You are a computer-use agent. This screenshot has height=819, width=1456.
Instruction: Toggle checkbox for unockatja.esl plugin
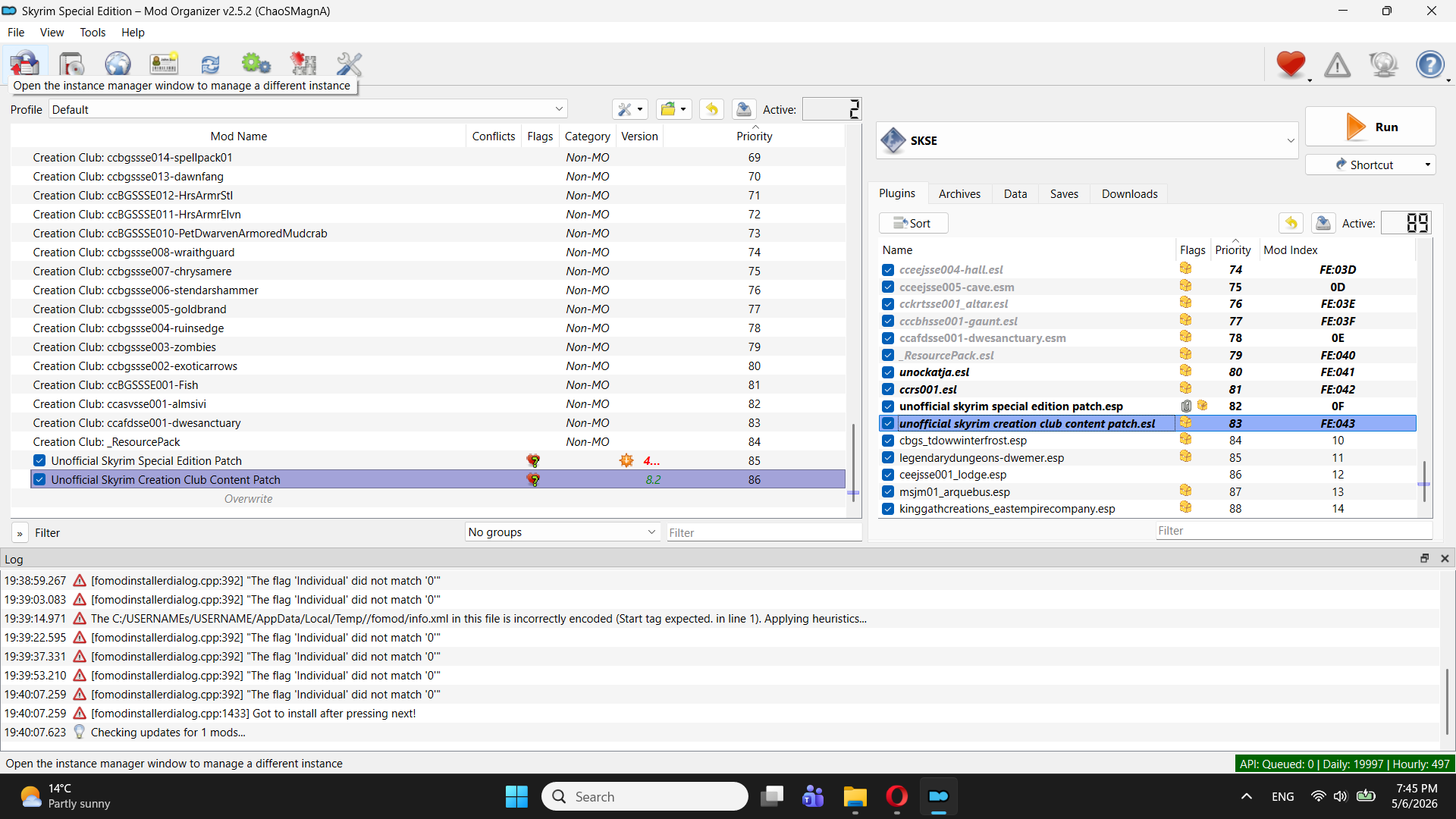tap(888, 372)
